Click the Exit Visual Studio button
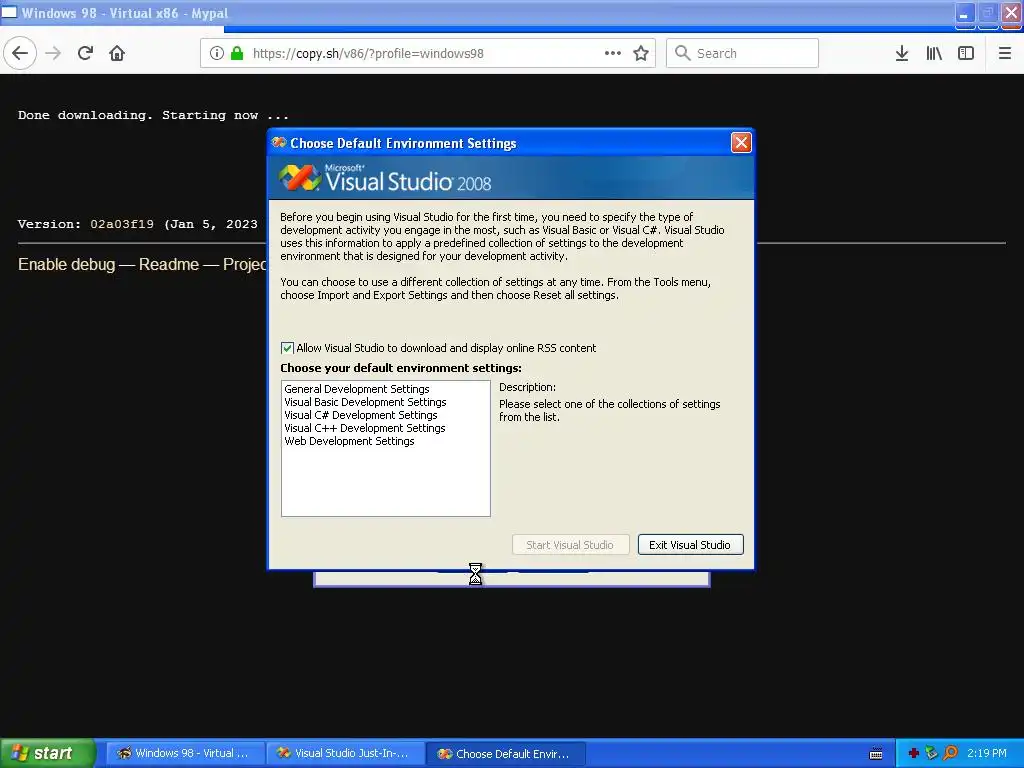Viewport: 1024px width, 768px height. coord(690,545)
